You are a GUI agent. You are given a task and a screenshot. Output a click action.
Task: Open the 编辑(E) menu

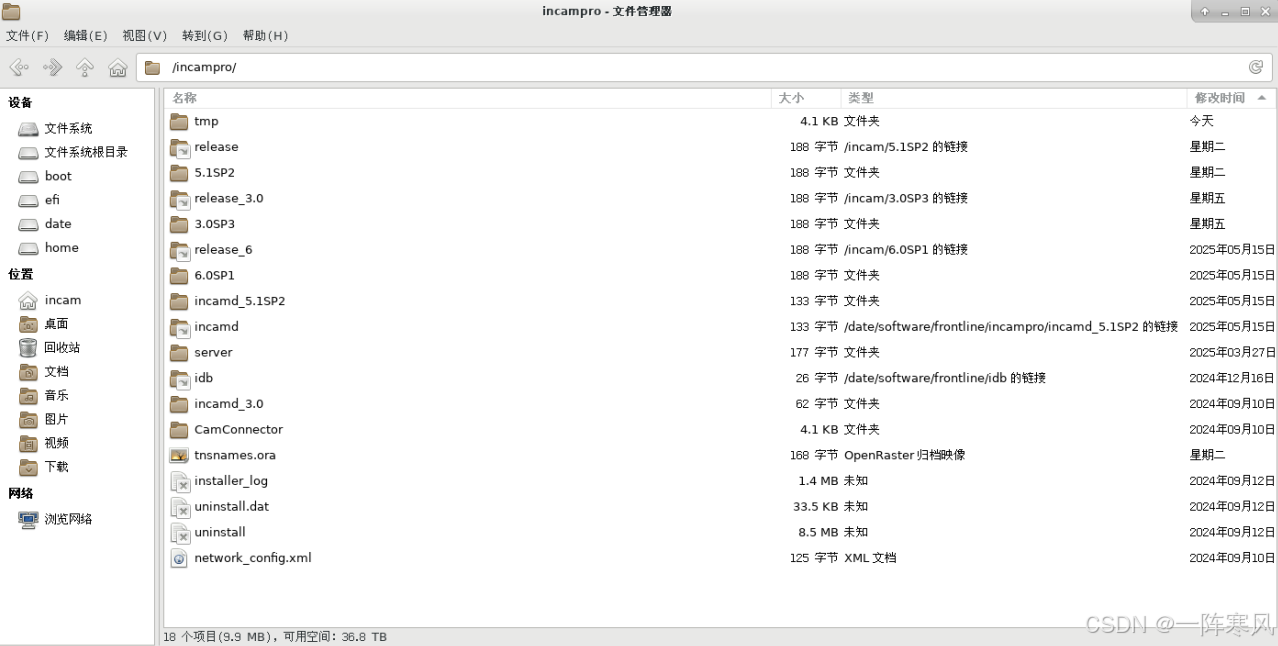pyautogui.click(x=85, y=36)
